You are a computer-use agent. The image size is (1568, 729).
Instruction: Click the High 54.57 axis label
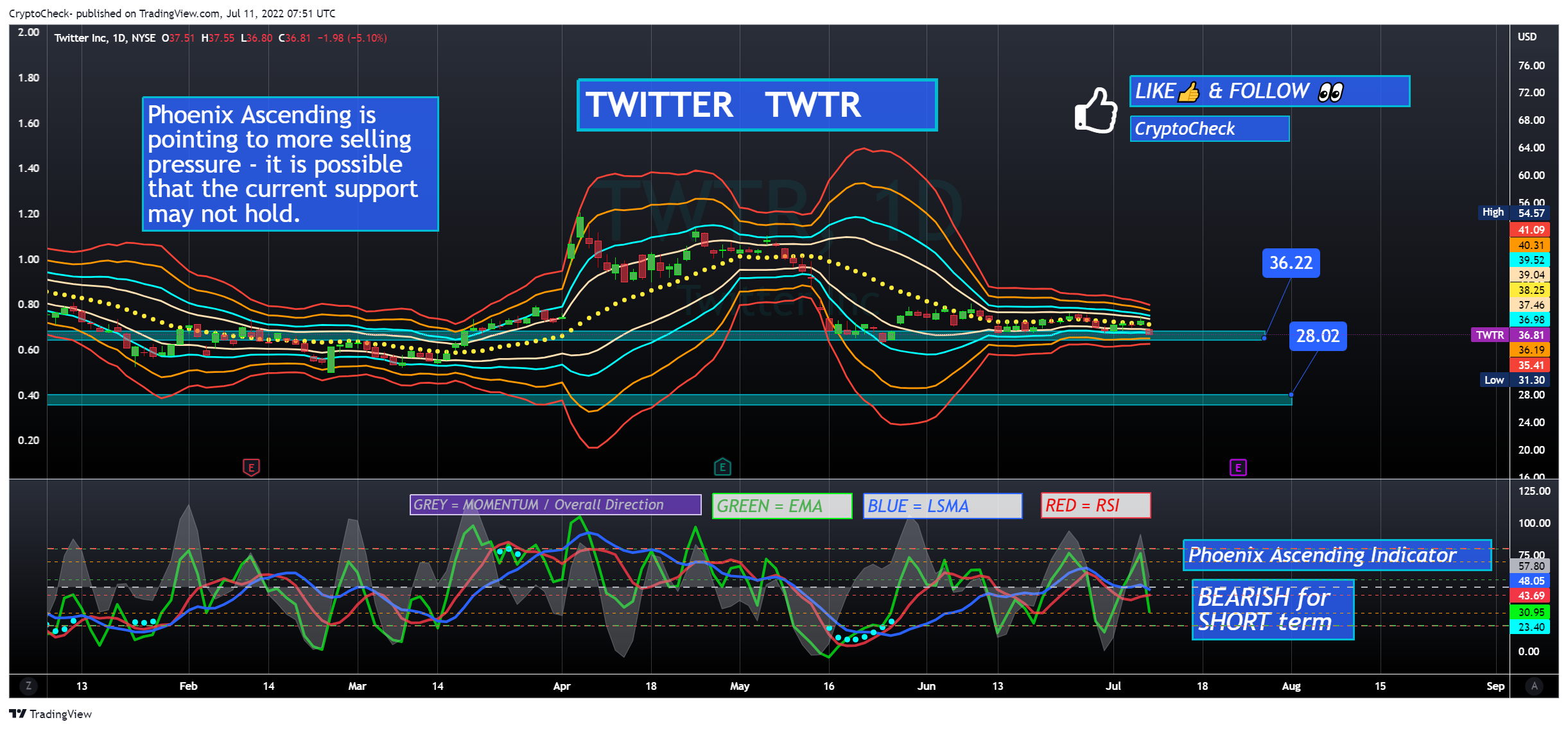[x=1514, y=212]
